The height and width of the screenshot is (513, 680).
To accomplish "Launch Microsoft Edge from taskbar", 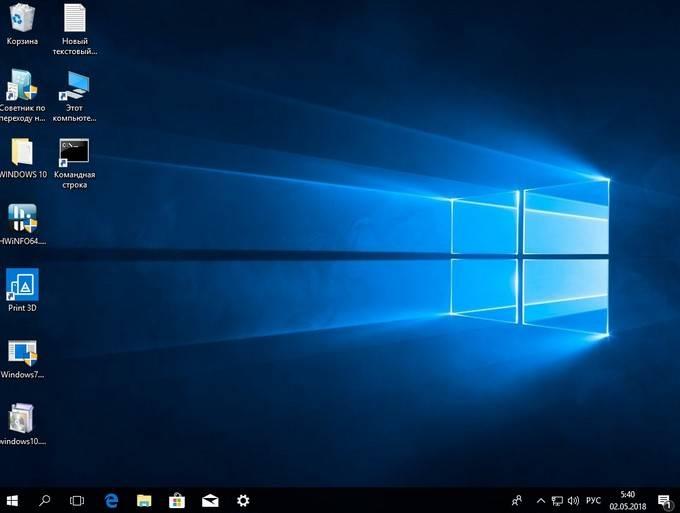I will [x=111, y=501].
